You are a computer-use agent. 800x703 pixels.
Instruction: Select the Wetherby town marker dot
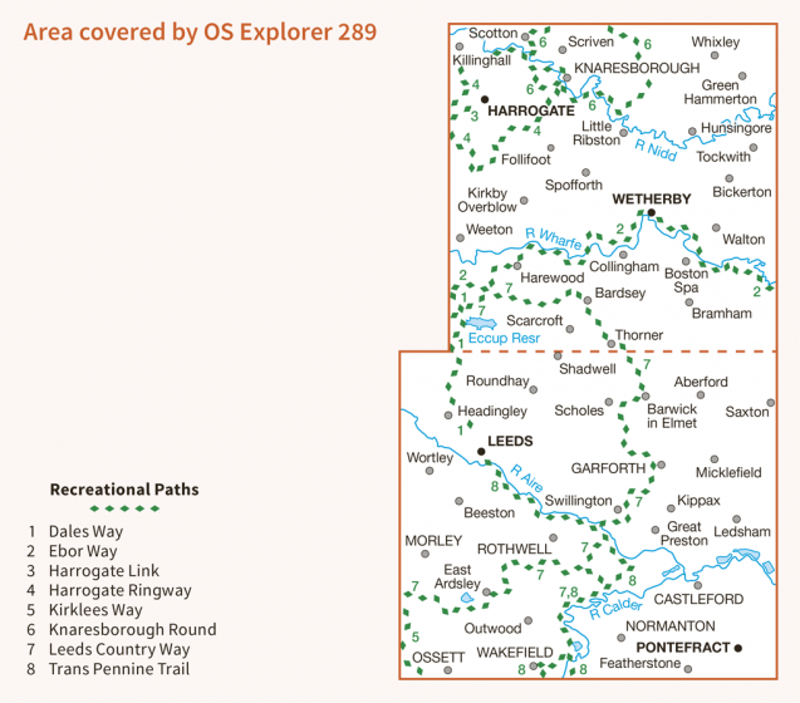tap(651, 211)
